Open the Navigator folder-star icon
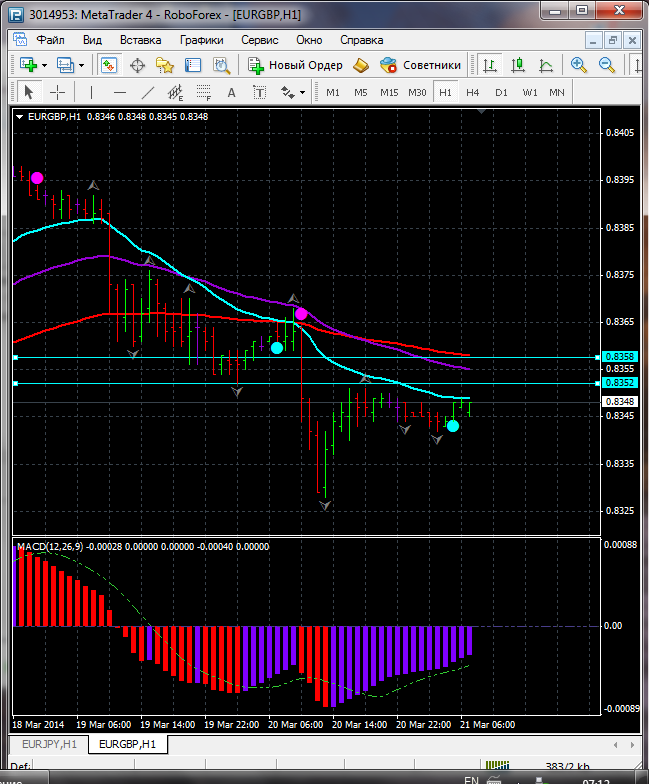650x784 pixels. [x=164, y=65]
